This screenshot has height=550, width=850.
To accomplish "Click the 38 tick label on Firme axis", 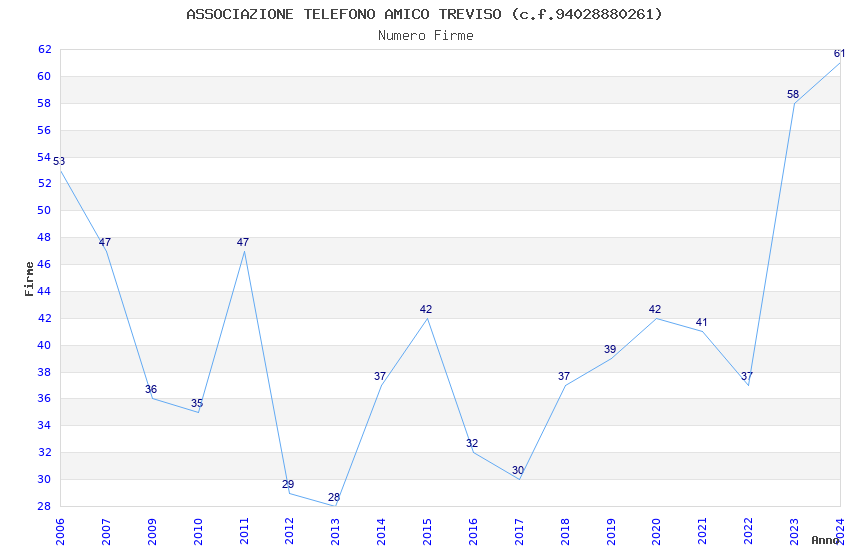I will 44,372.
